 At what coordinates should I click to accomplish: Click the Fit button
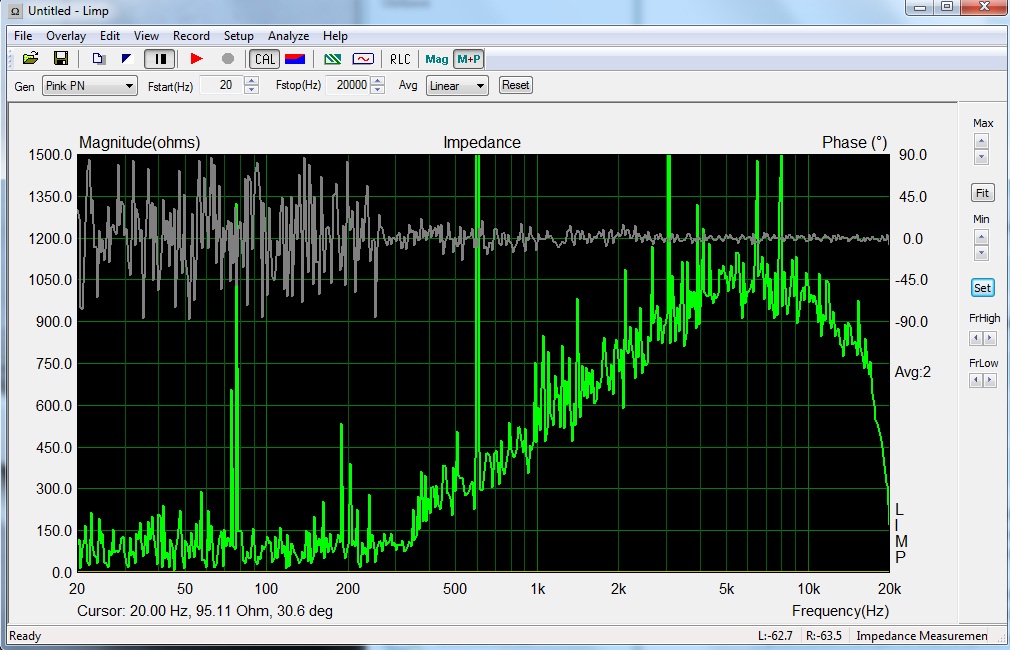tap(982, 193)
